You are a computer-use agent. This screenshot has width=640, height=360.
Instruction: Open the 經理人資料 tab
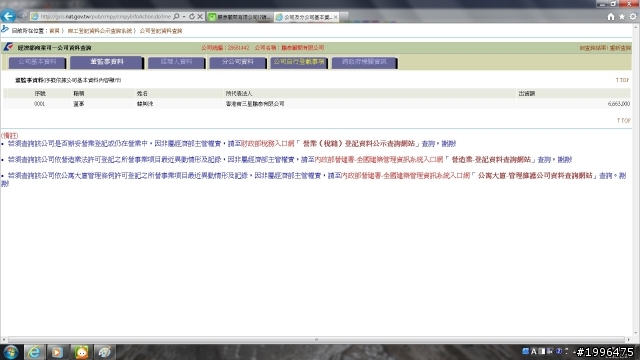tap(176, 62)
